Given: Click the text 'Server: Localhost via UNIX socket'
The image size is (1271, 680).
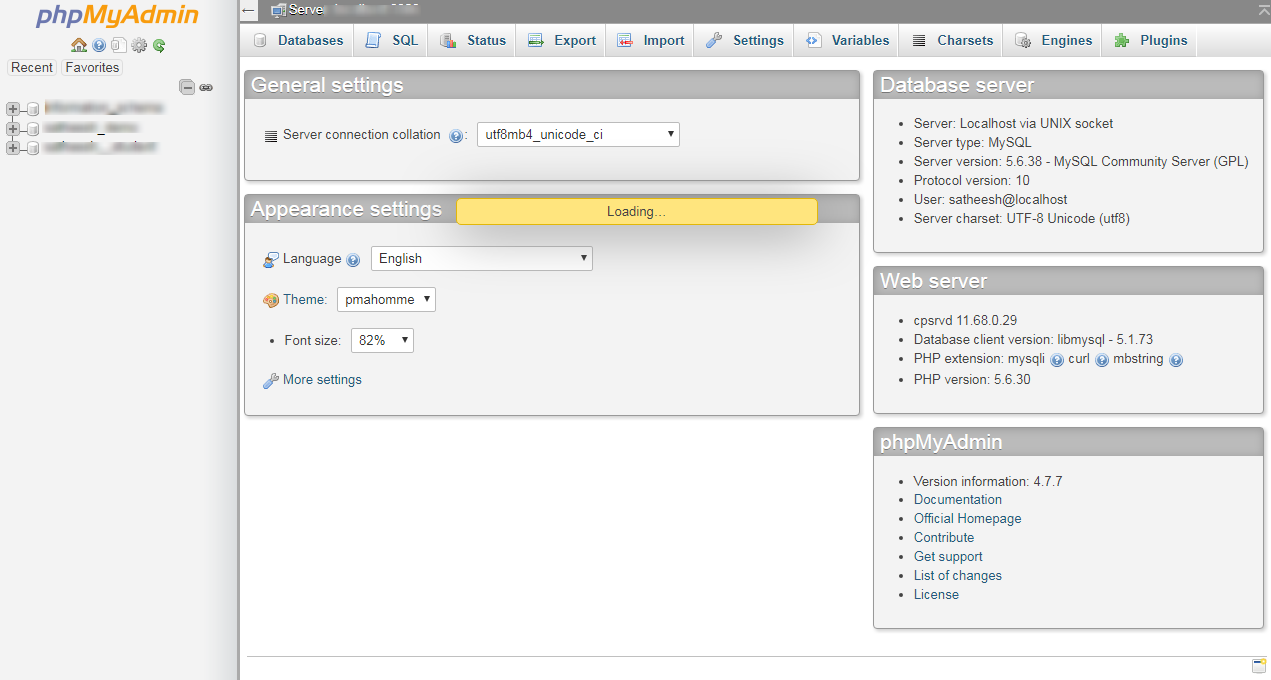Looking at the screenshot, I should tap(1013, 124).
